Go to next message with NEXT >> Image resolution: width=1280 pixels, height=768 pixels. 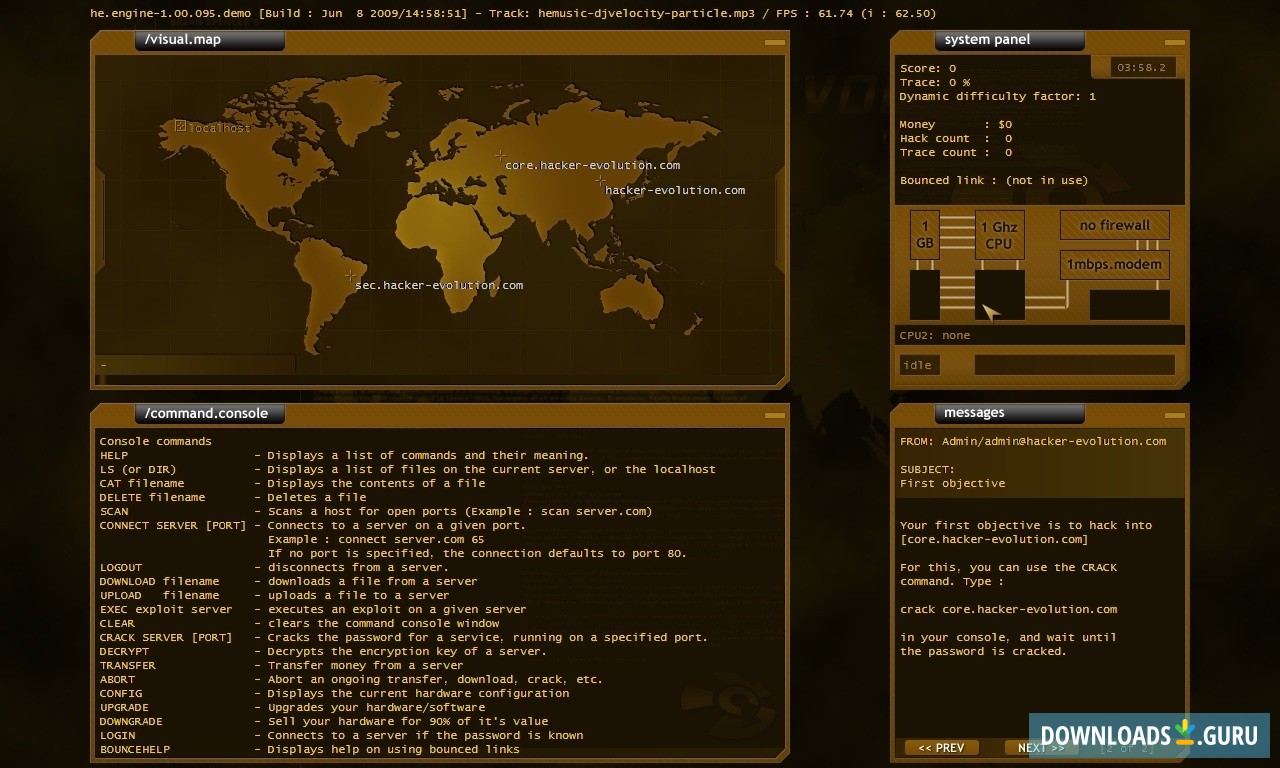tap(1041, 748)
